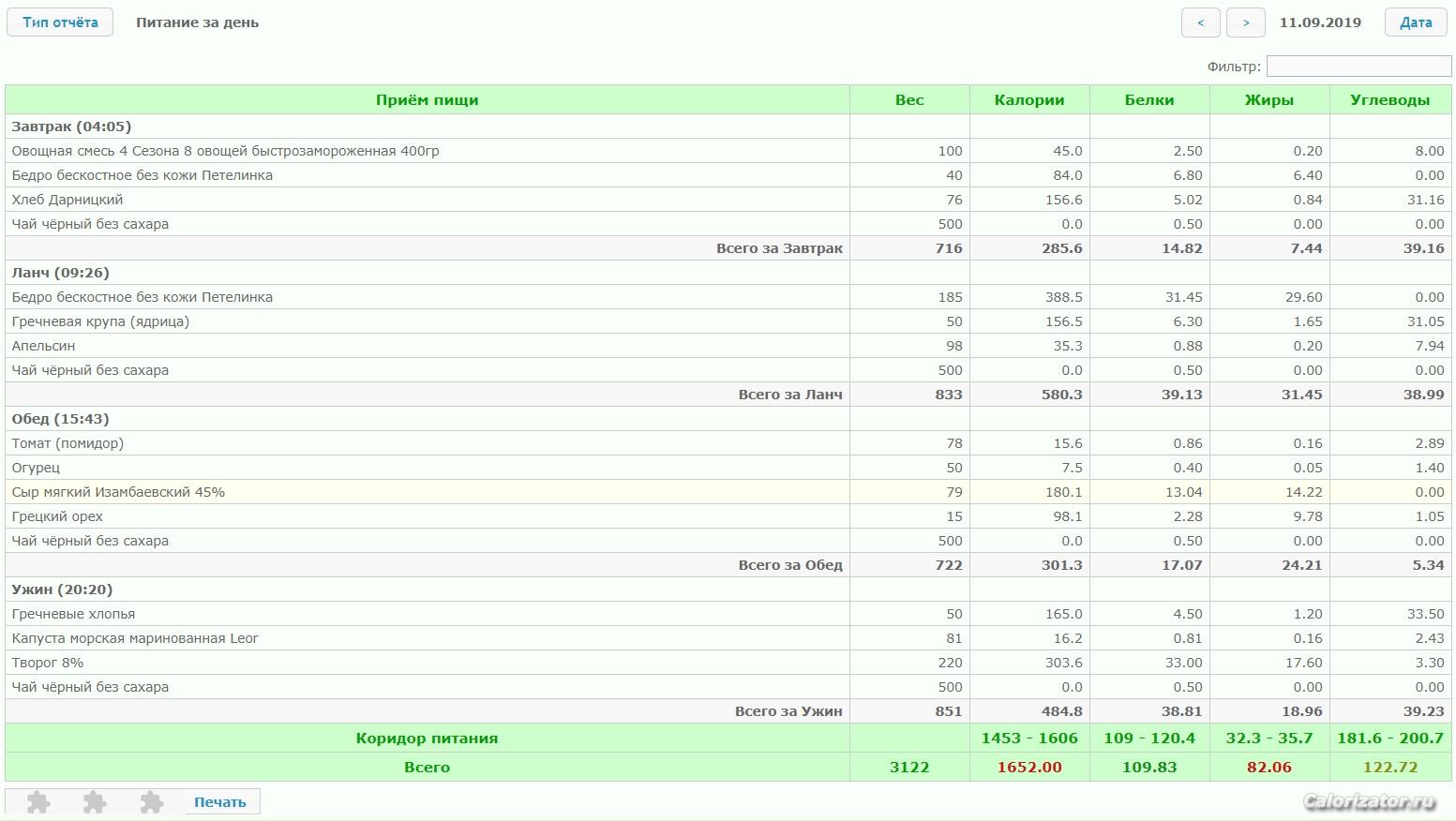Click Всего за Ужин summary label
This screenshot has height=821, width=1456.
coord(788,711)
